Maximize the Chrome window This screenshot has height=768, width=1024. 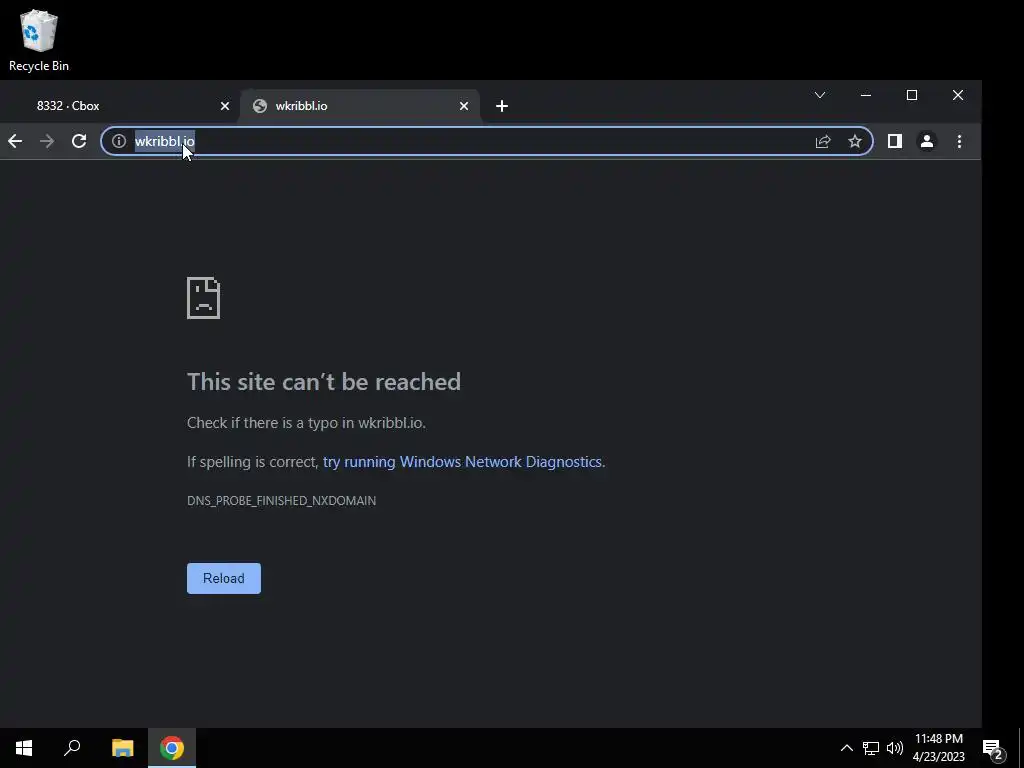pos(912,95)
